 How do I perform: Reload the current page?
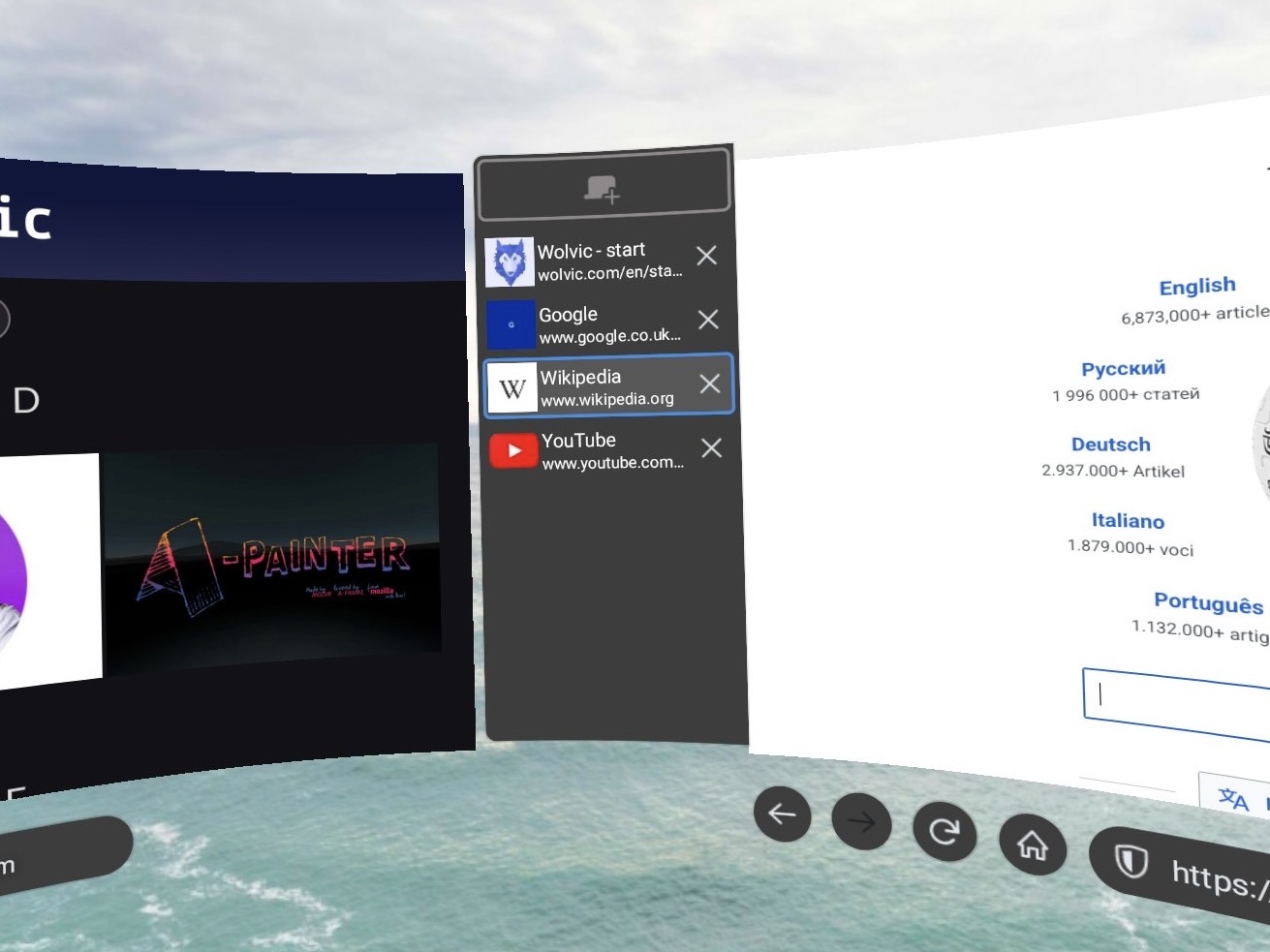pyautogui.click(x=944, y=831)
